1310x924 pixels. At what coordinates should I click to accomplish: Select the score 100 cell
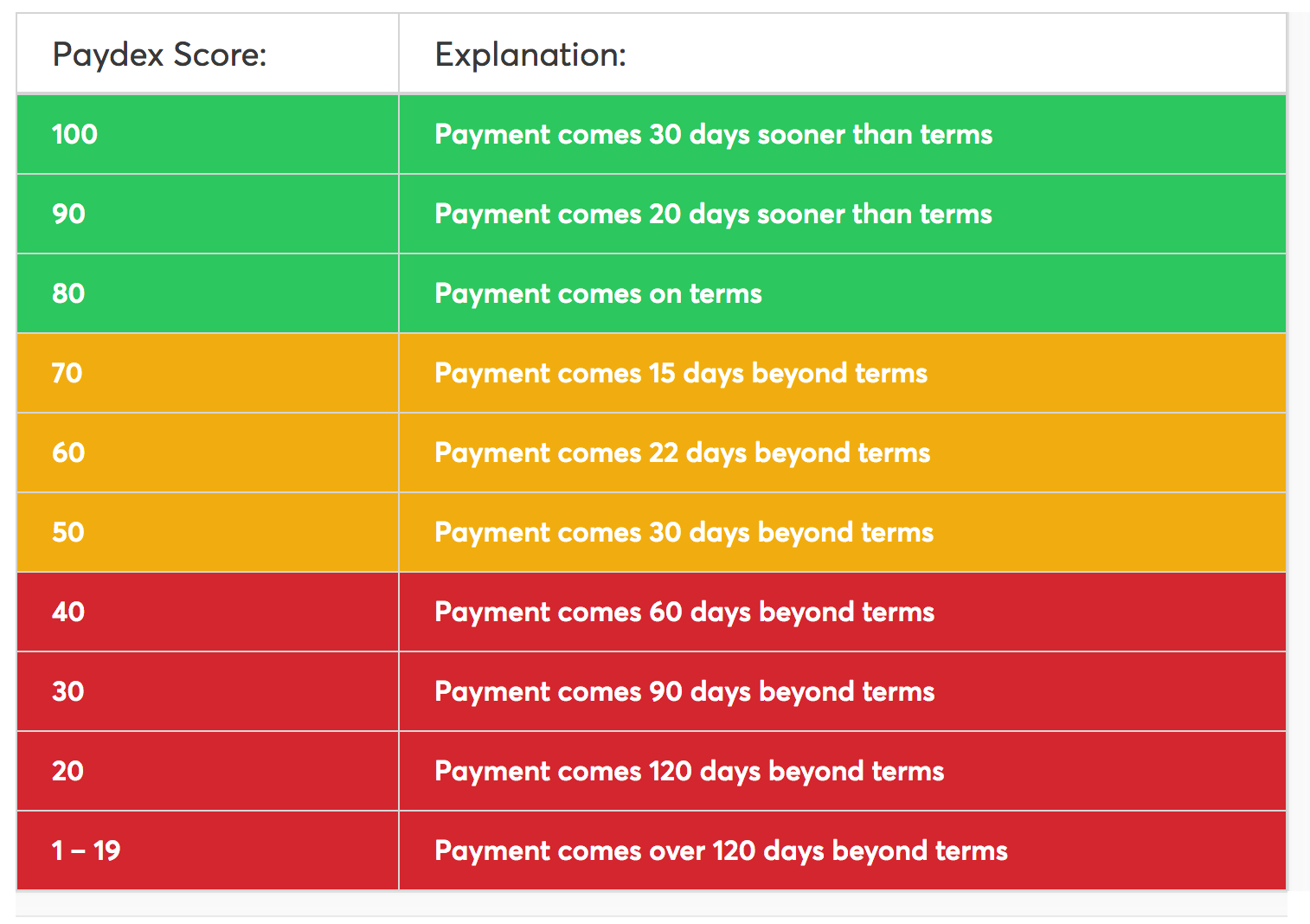click(x=75, y=135)
